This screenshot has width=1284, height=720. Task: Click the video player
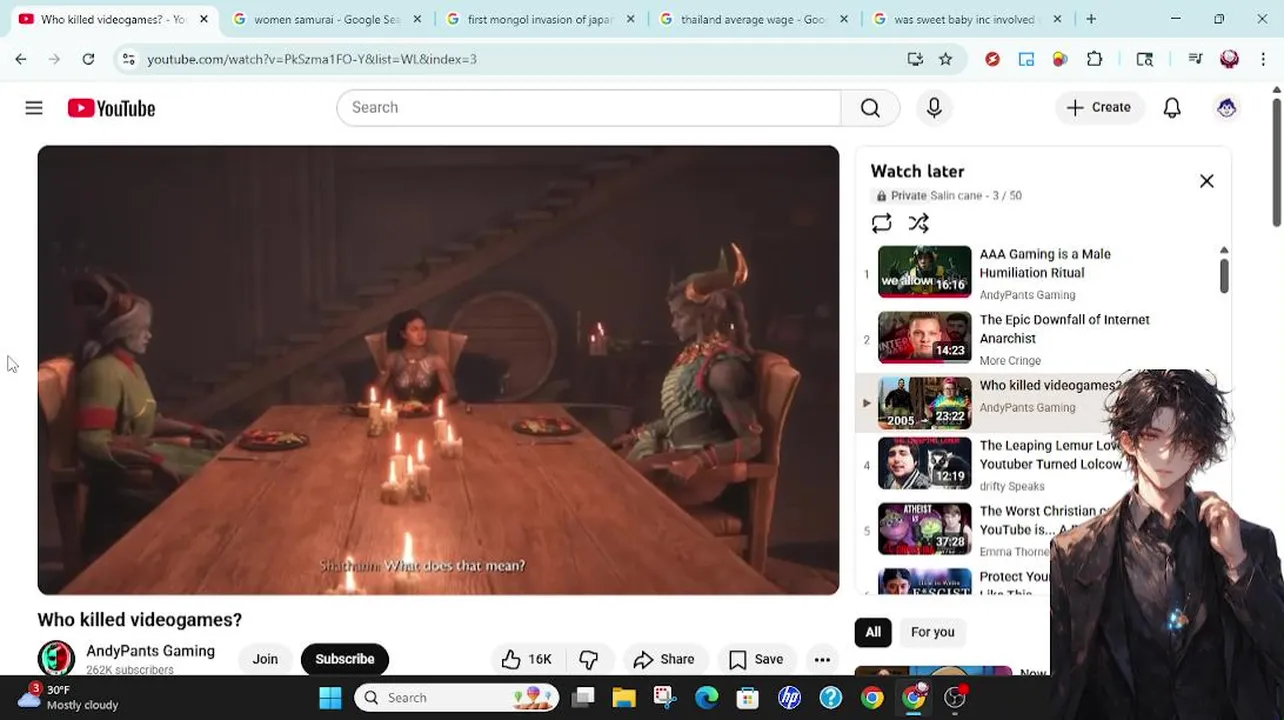(438, 370)
